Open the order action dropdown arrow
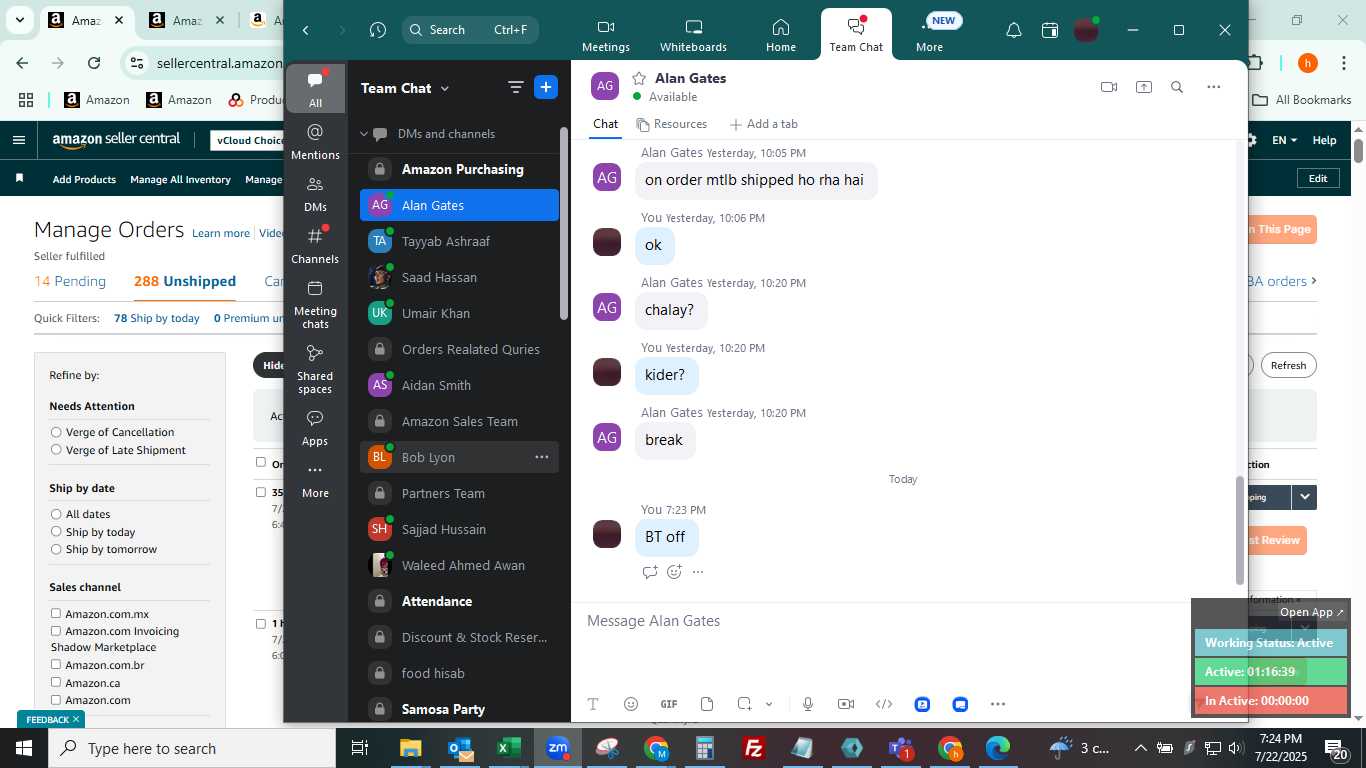Image resolution: width=1366 pixels, height=768 pixels. 1303,497
